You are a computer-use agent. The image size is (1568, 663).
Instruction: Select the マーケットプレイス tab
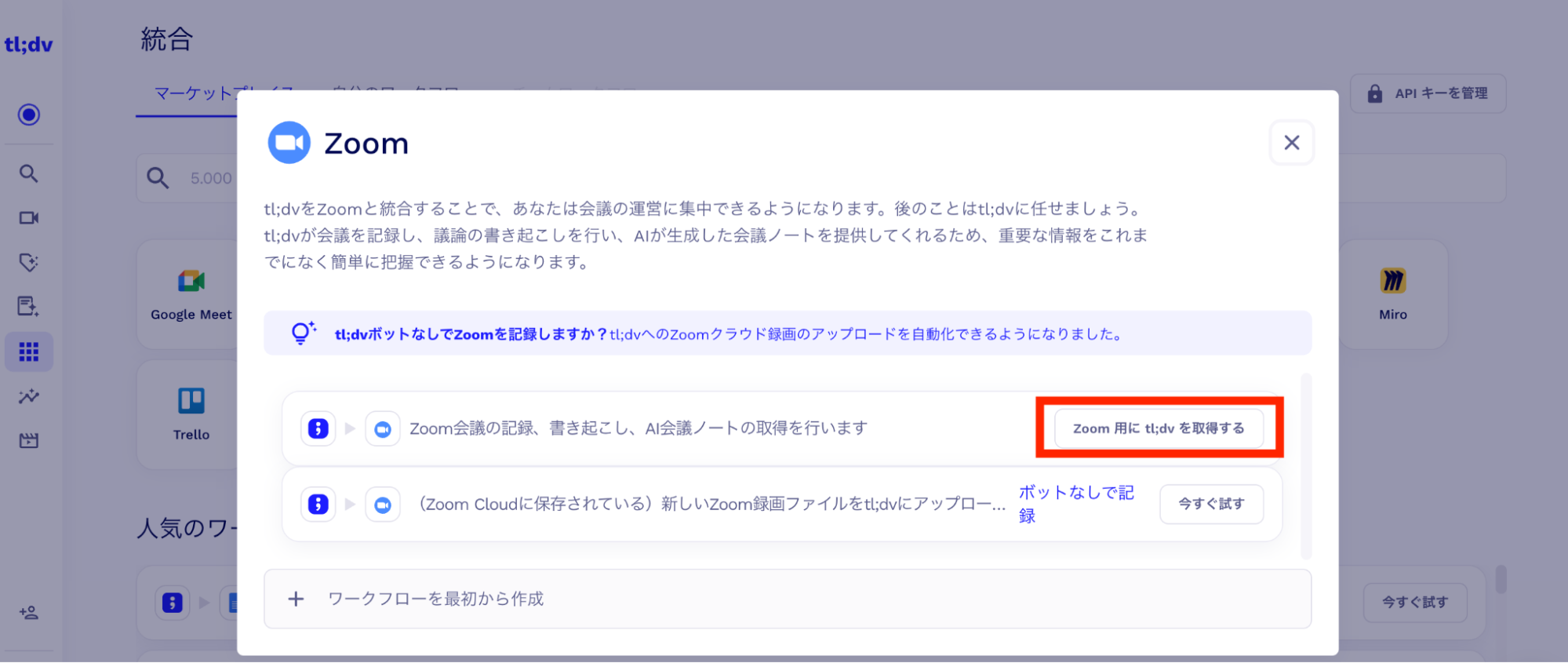(x=188, y=94)
